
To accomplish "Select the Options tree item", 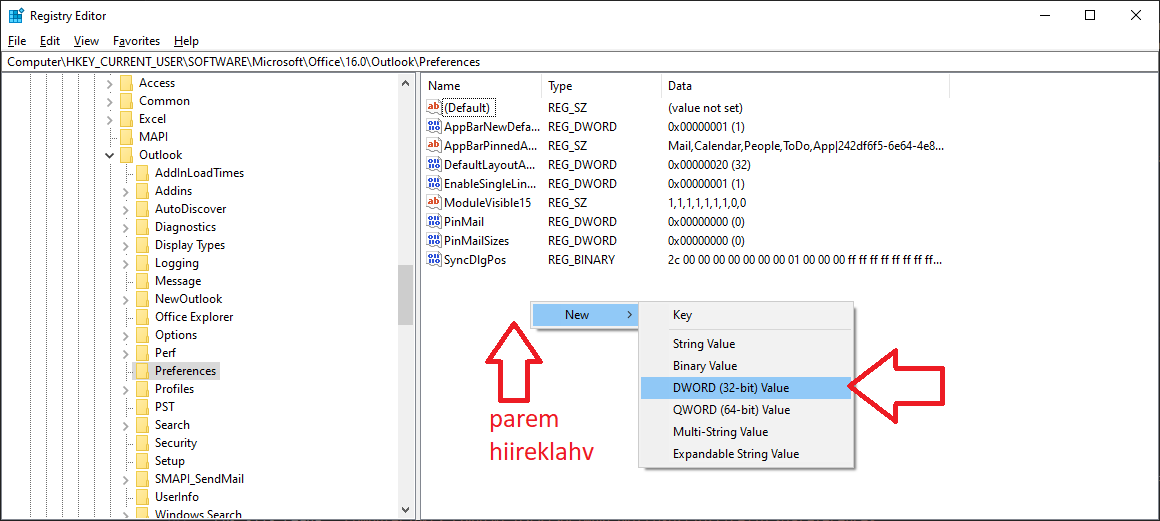I will [175, 335].
